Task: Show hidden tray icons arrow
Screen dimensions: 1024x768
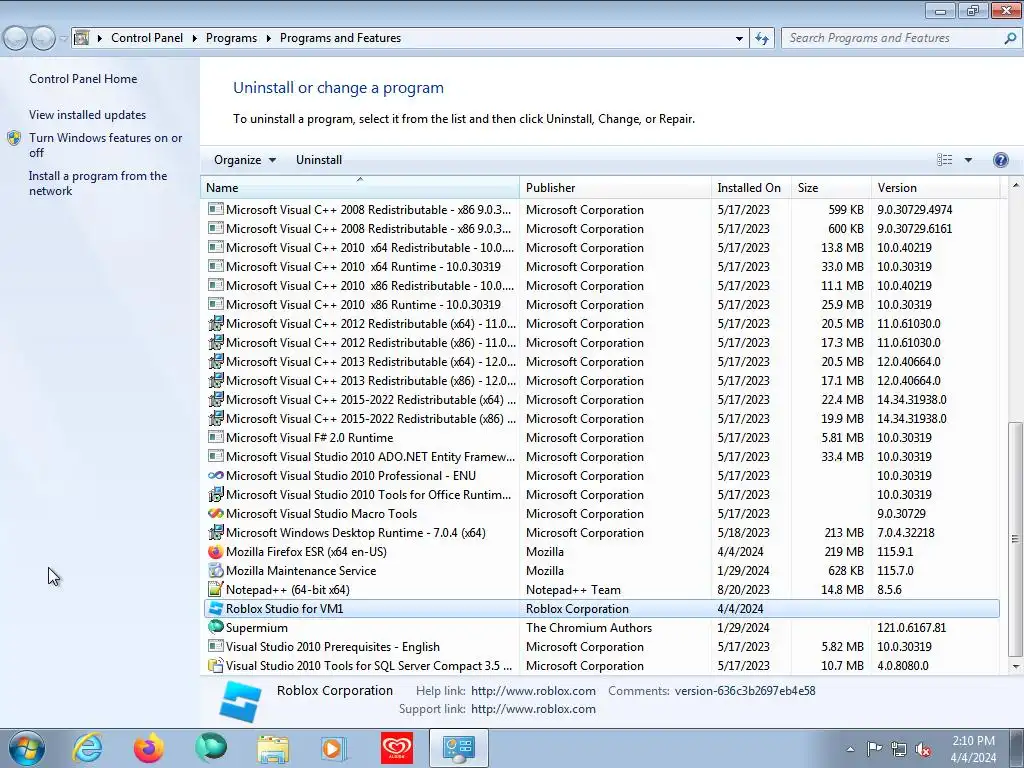Action: tap(850, 750)
